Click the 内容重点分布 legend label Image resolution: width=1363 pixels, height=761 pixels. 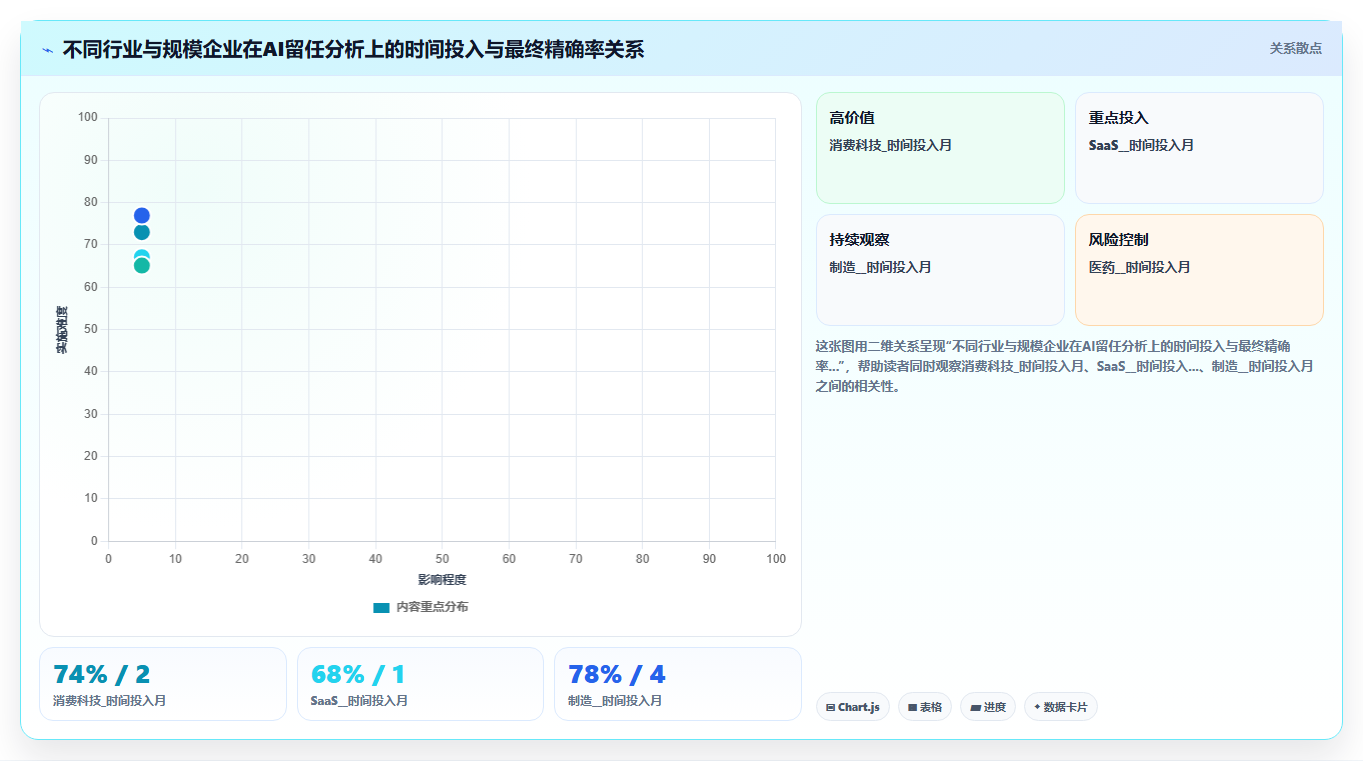point(432,608)
